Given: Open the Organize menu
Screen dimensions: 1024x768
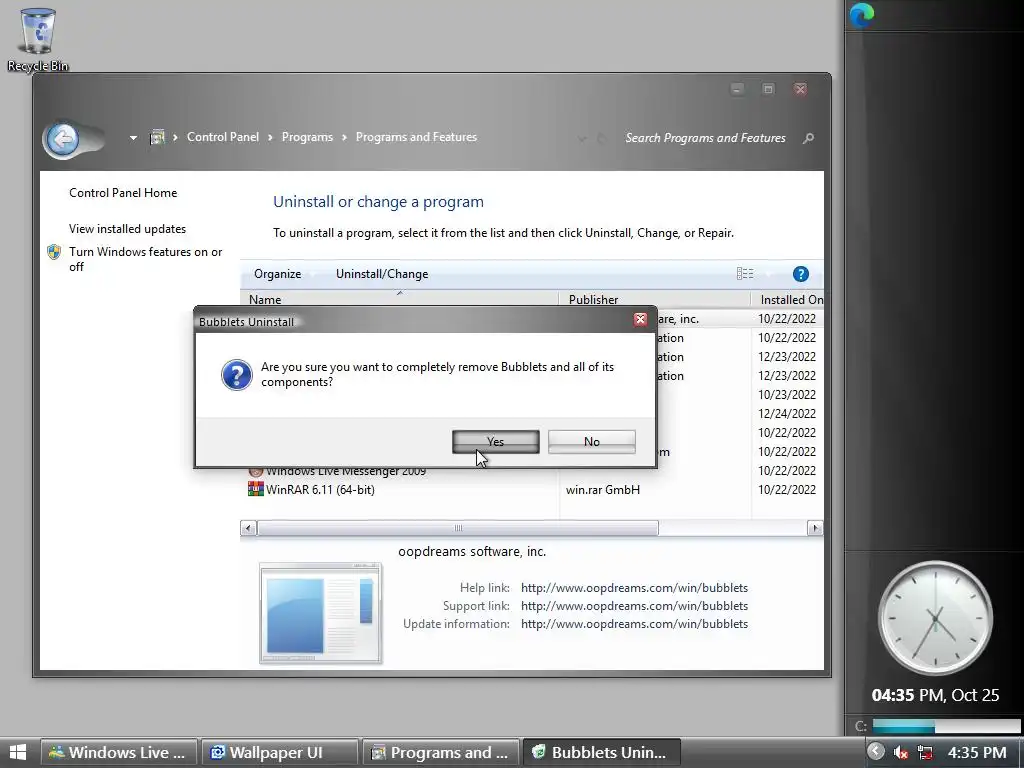Looking at the screenshot, I should point(278,274).
